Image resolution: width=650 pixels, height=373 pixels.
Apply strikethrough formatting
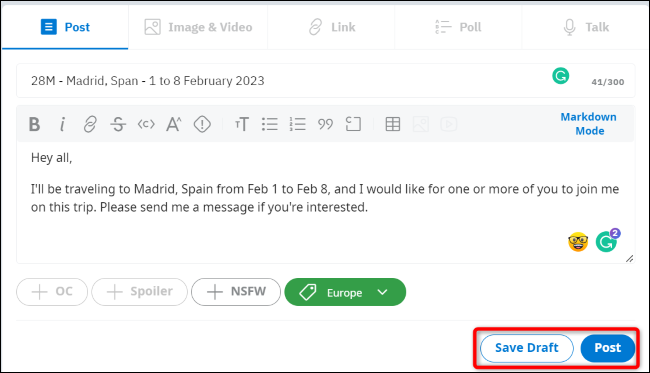pos(118,124)
